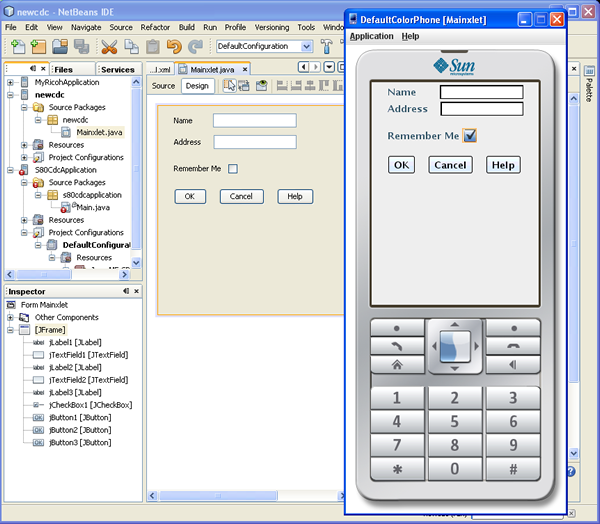Open the editor tab list dropdown arrow
The width and height of the screenshot is (600, 524).
329,67
